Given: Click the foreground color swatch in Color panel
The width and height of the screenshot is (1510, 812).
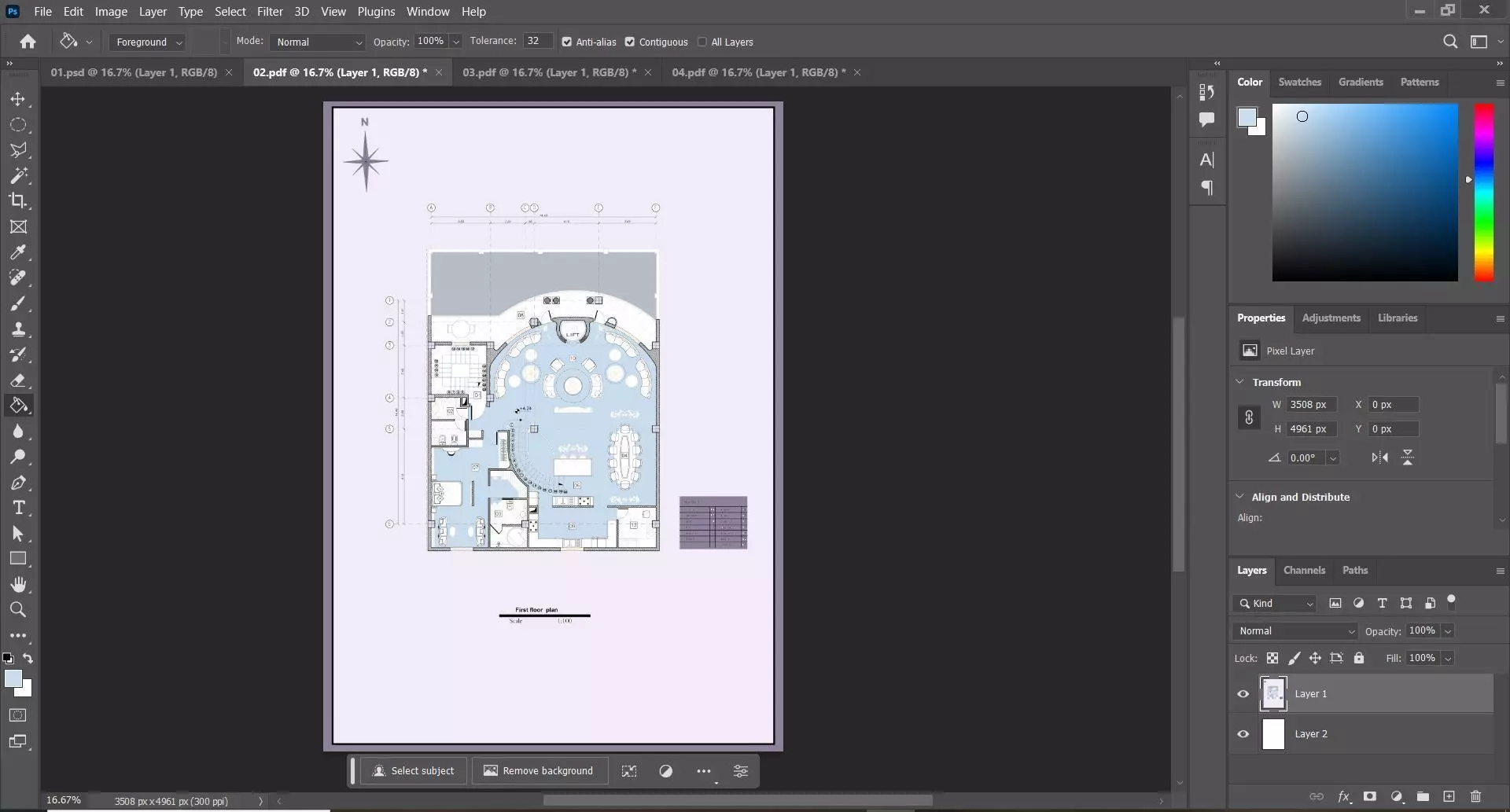Looking at the screenshot, I should point(1247,117).
